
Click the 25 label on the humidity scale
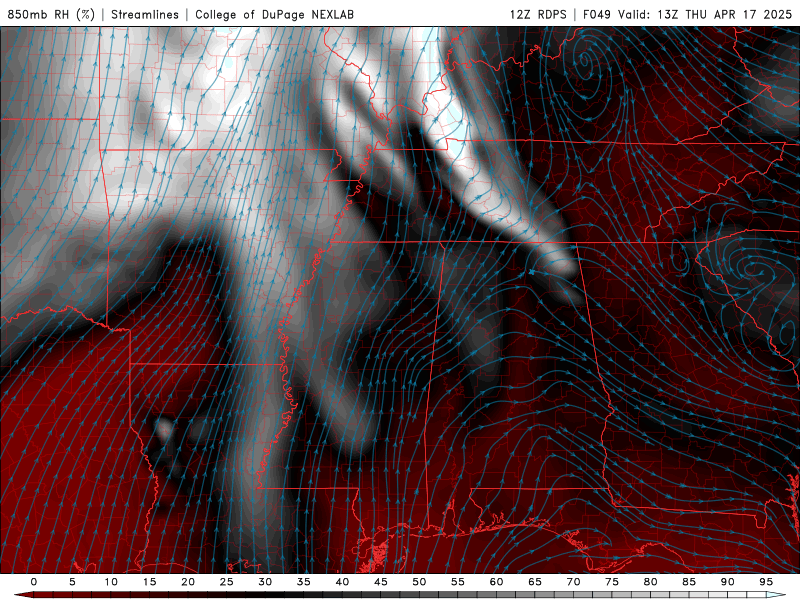point(227,582)
